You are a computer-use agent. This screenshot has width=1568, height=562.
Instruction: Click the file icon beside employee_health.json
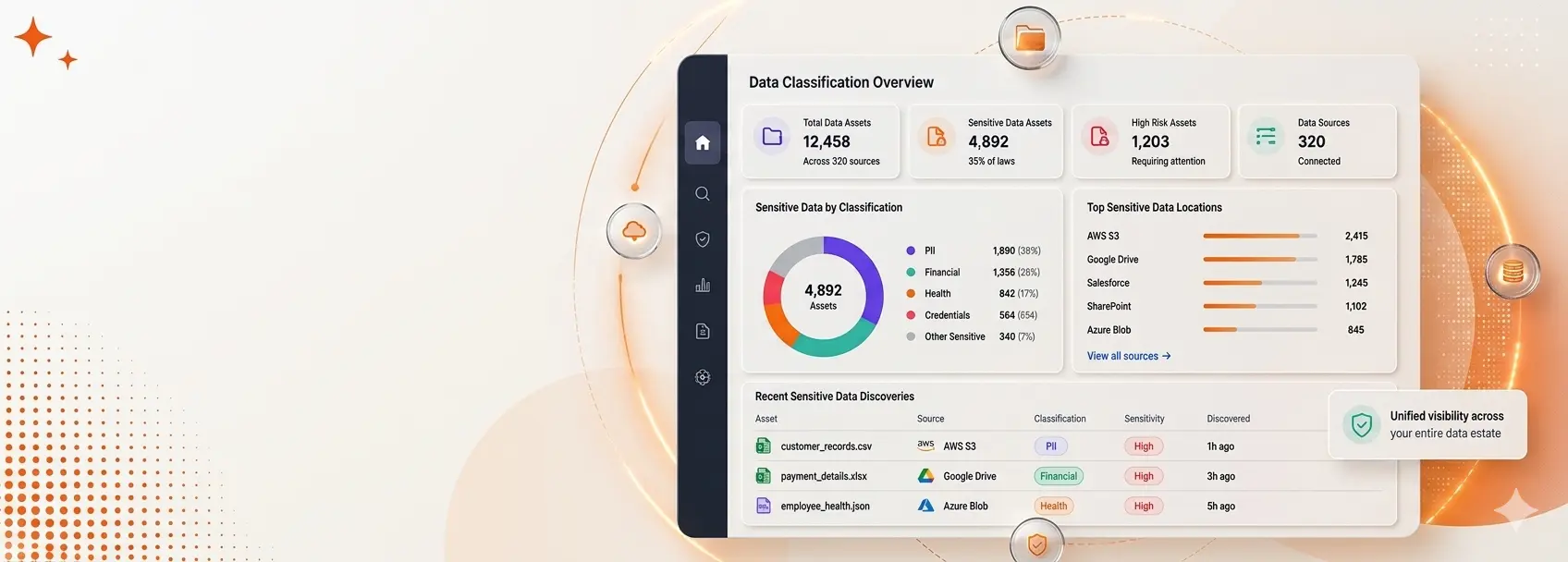(x=764, y=506)
